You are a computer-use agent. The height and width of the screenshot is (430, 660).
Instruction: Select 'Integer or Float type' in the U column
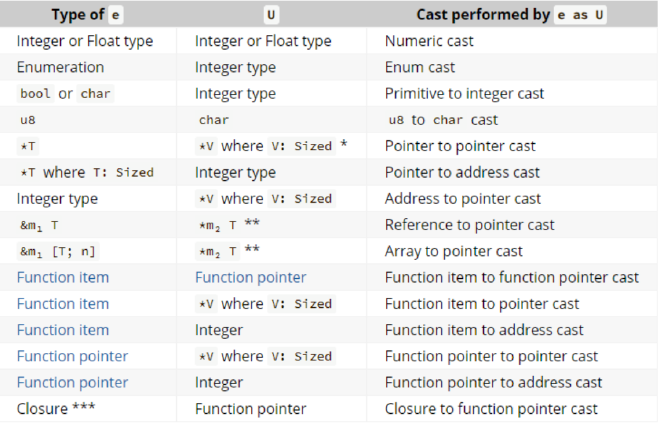point(263,41)
